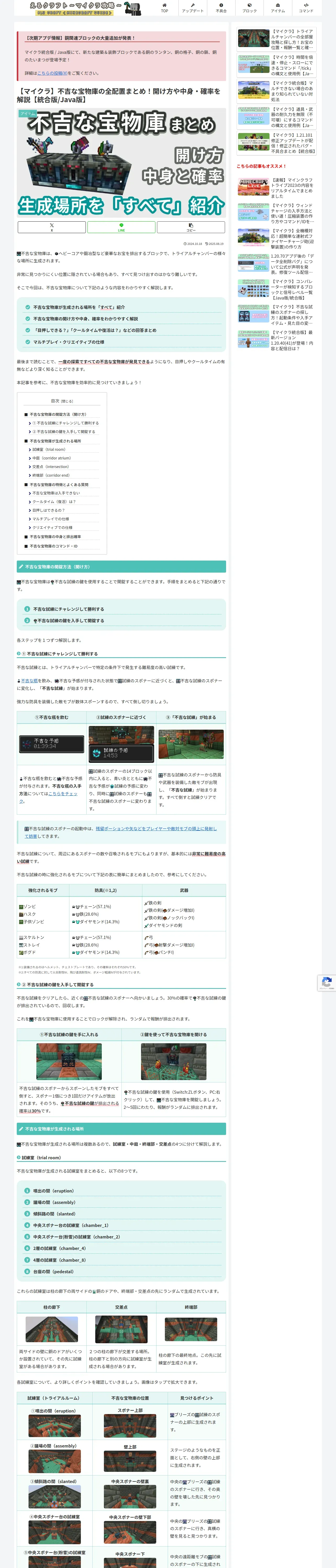The height and width of the screenshot is (1568, 336).
Task: Click the 壁上部 location thumbnail
Action: pyautogui.click(x=130, y=1461)
